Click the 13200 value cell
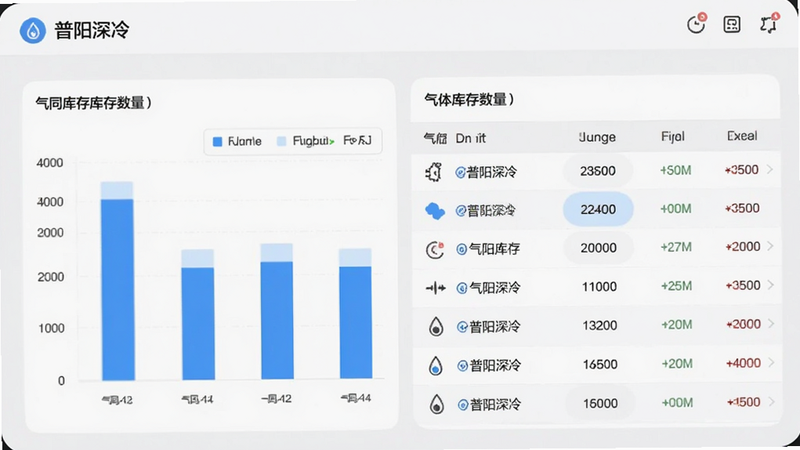This screenshot has height=450, width=800. point(600,326)
